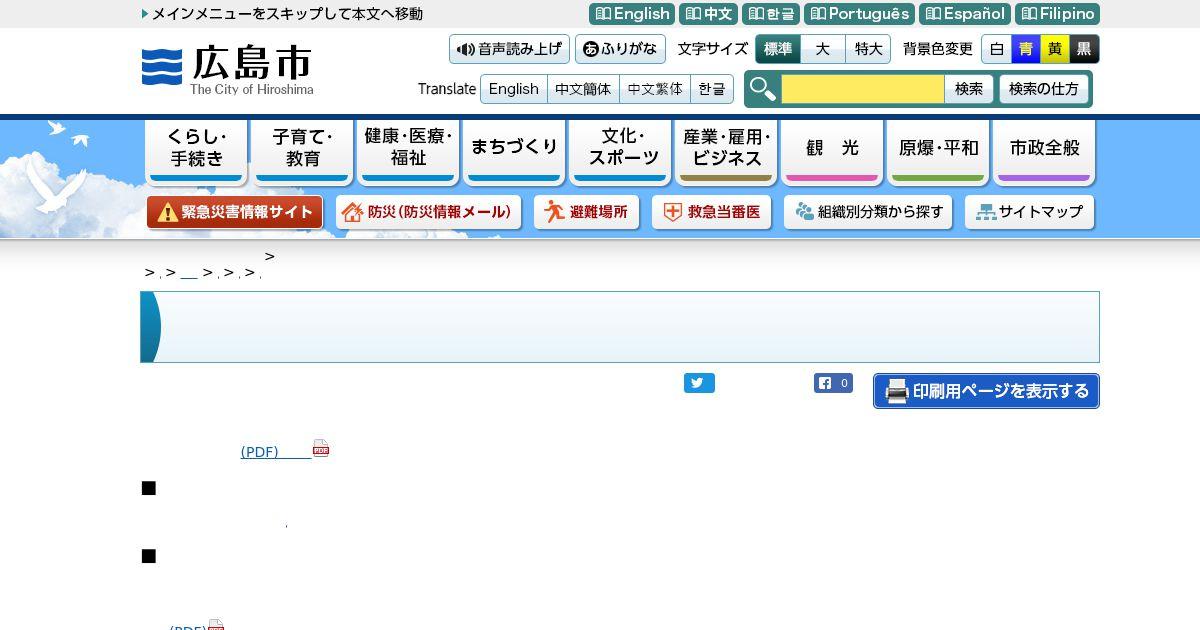This screenshot has width=1200, height=630.
Task: Translate page to 中文簡体
Action: pyautogui.click(x=583, y=89)
